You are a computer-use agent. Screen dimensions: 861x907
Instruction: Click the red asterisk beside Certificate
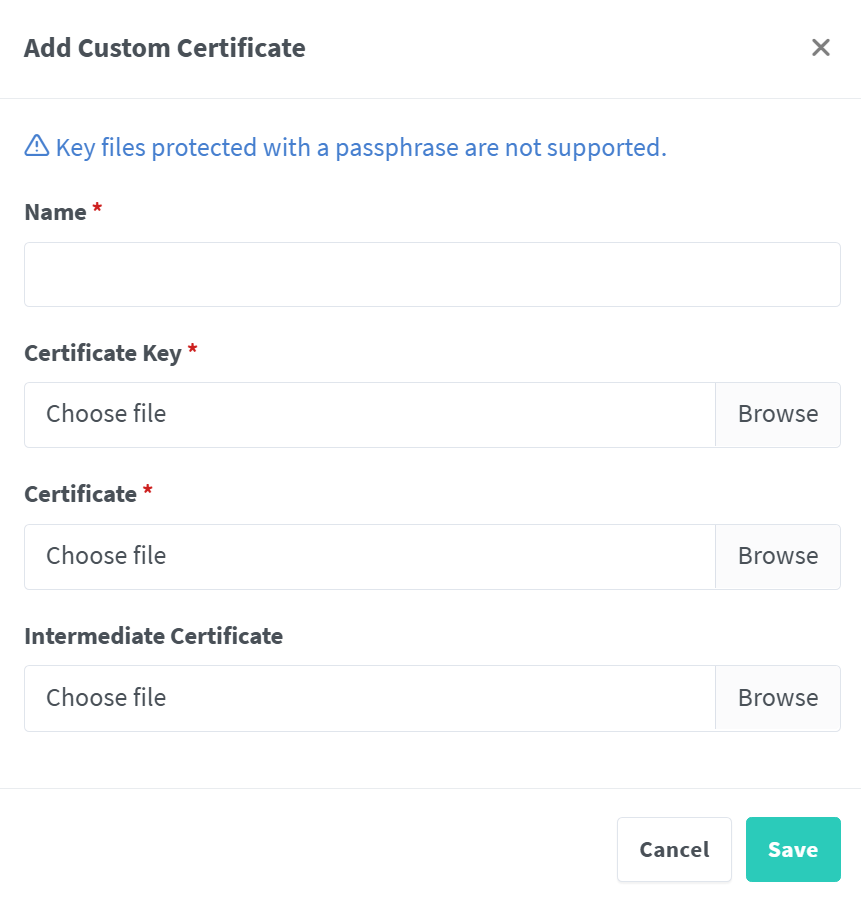click(146, 490)
